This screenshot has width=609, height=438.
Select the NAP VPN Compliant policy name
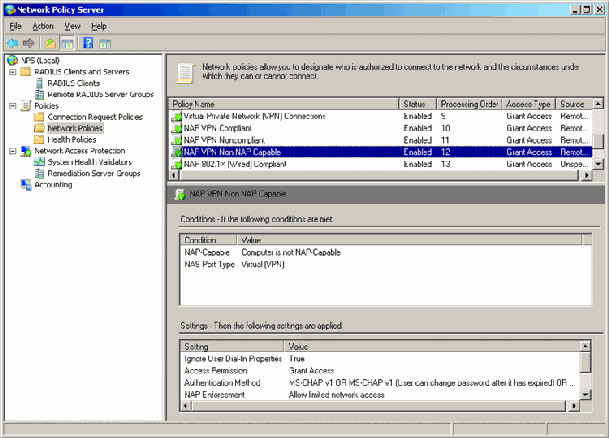(217, 128)
